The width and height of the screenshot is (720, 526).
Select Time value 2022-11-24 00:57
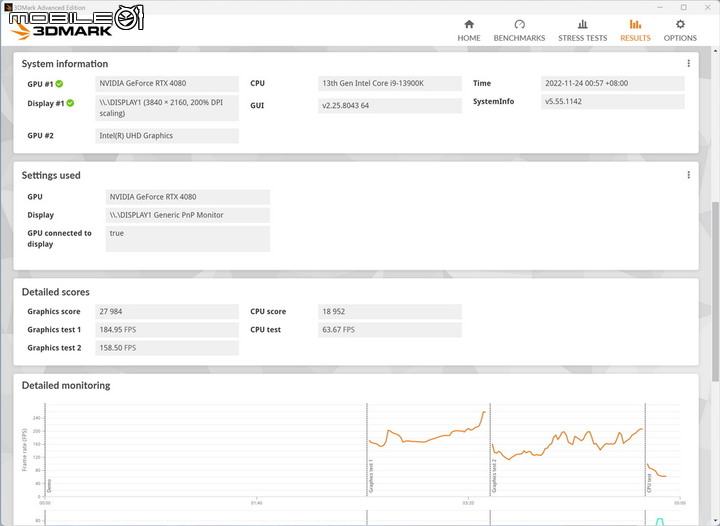613,84
